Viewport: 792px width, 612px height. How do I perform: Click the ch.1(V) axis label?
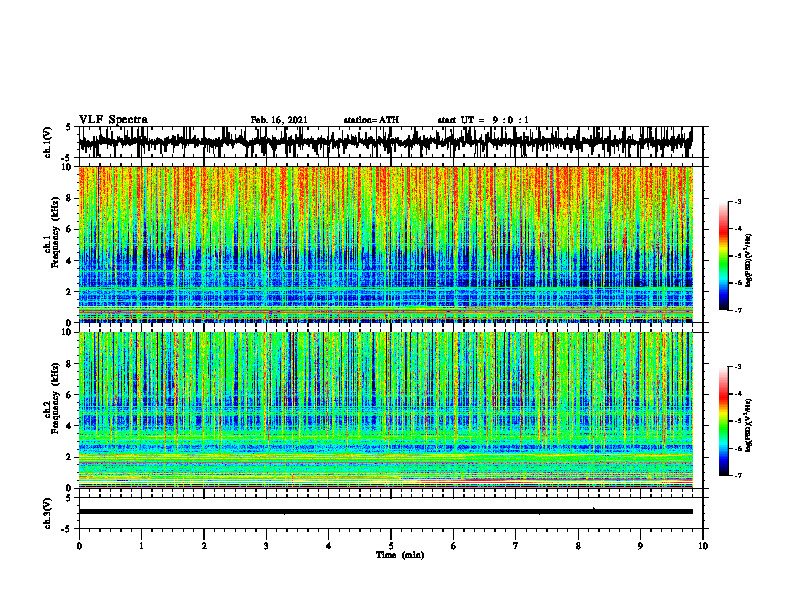(48, 142)
